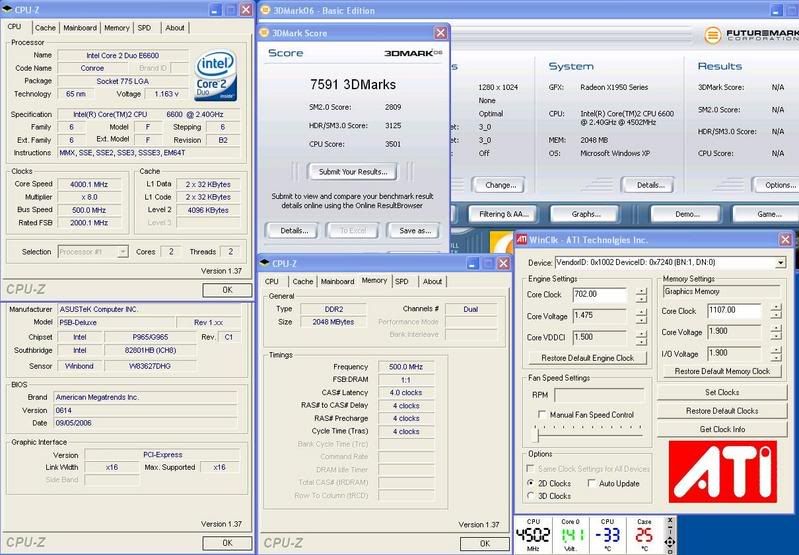Decrease Memory Core Clock with down arrow
Screen dimensions: 799x555
pyautogui.click(x=778, y=315)
